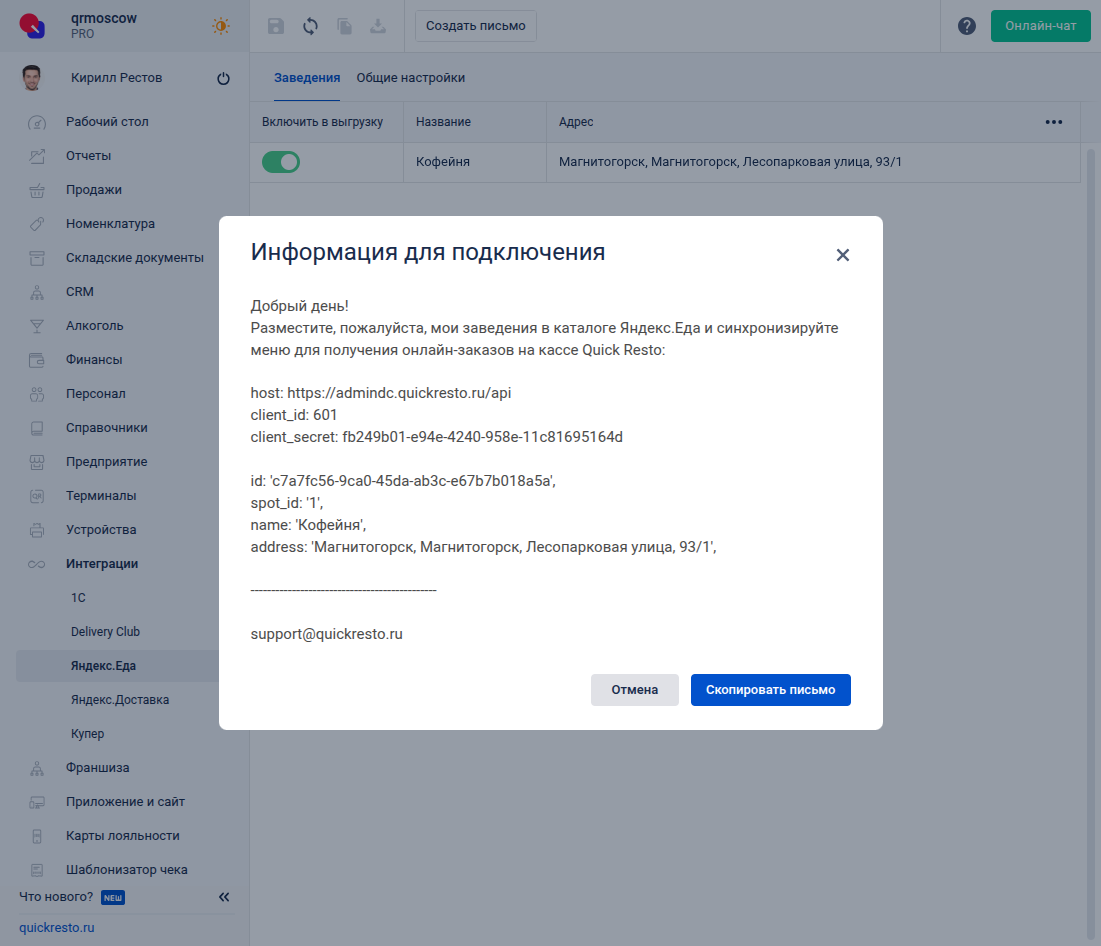
Task: Select the Заведения tab
Action: tap(307, 78)
